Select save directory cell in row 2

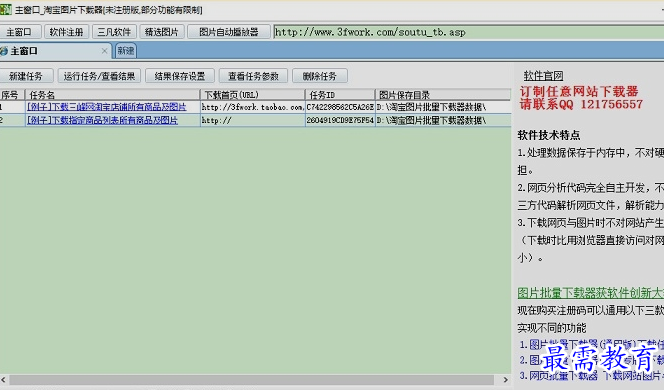[x=443, y=120]
